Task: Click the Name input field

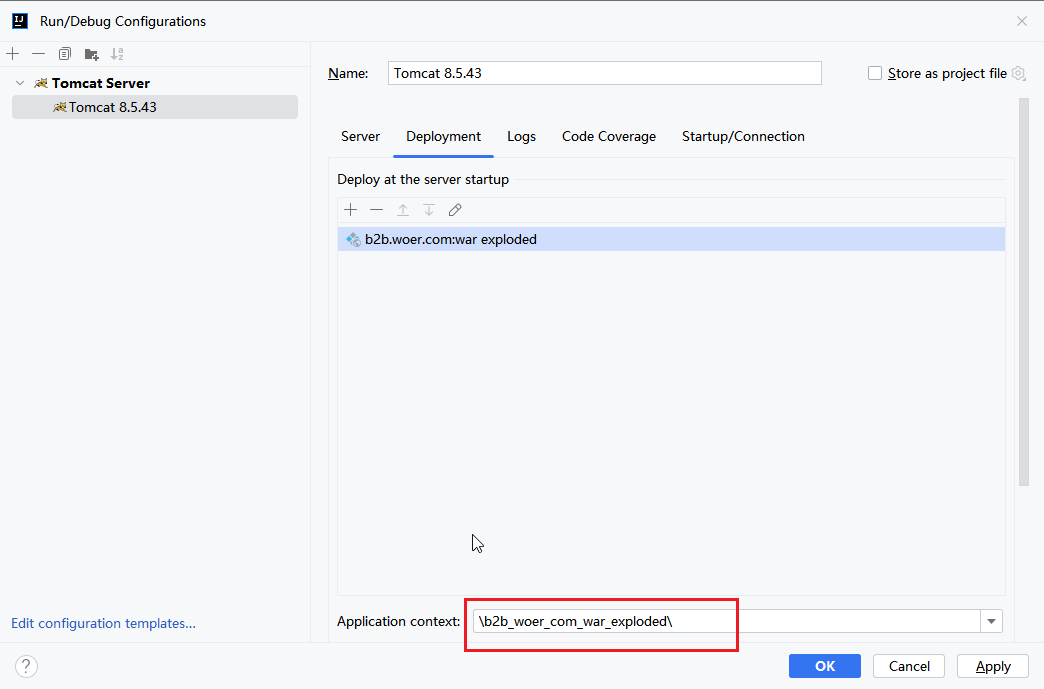Action: (604, 73)
